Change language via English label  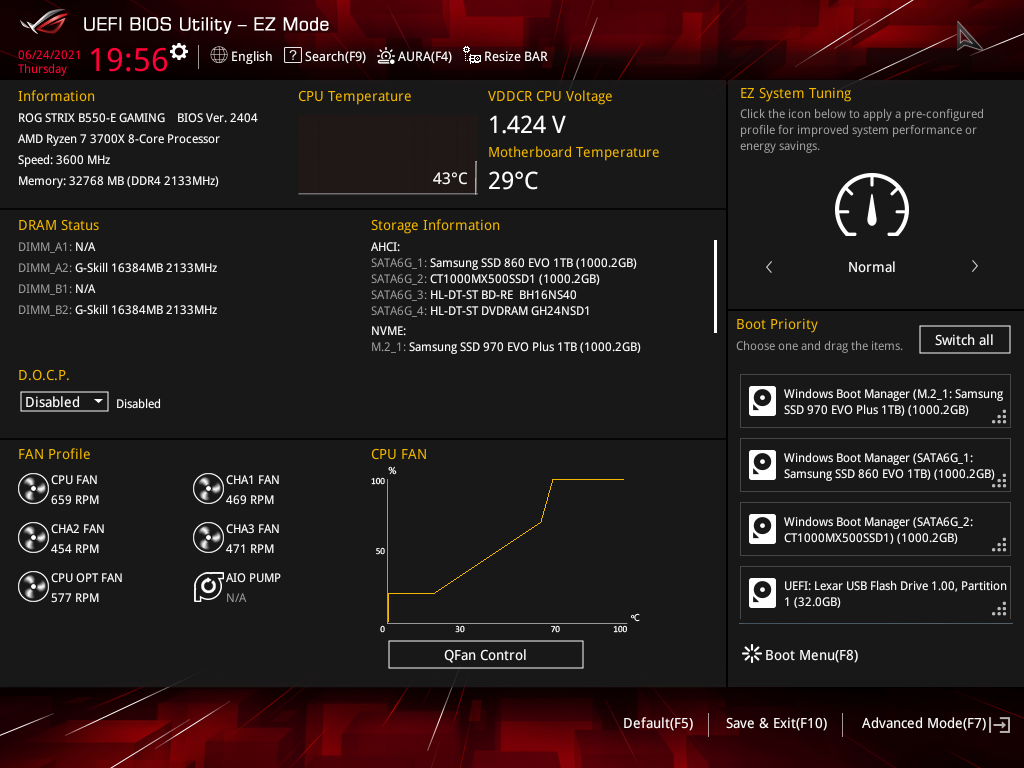(x=251, y=57)
